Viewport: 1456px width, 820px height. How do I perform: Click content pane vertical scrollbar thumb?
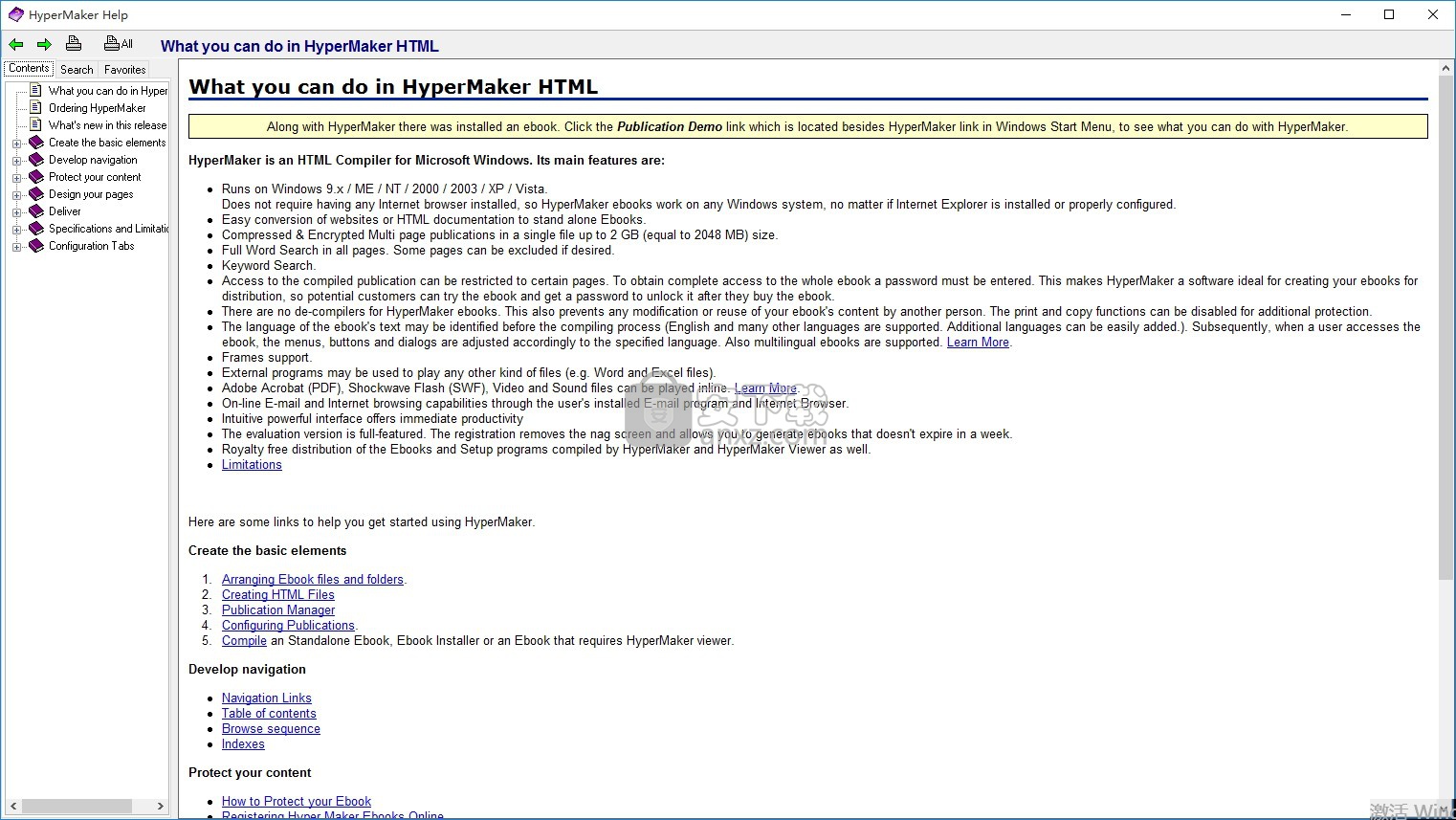1446,328
